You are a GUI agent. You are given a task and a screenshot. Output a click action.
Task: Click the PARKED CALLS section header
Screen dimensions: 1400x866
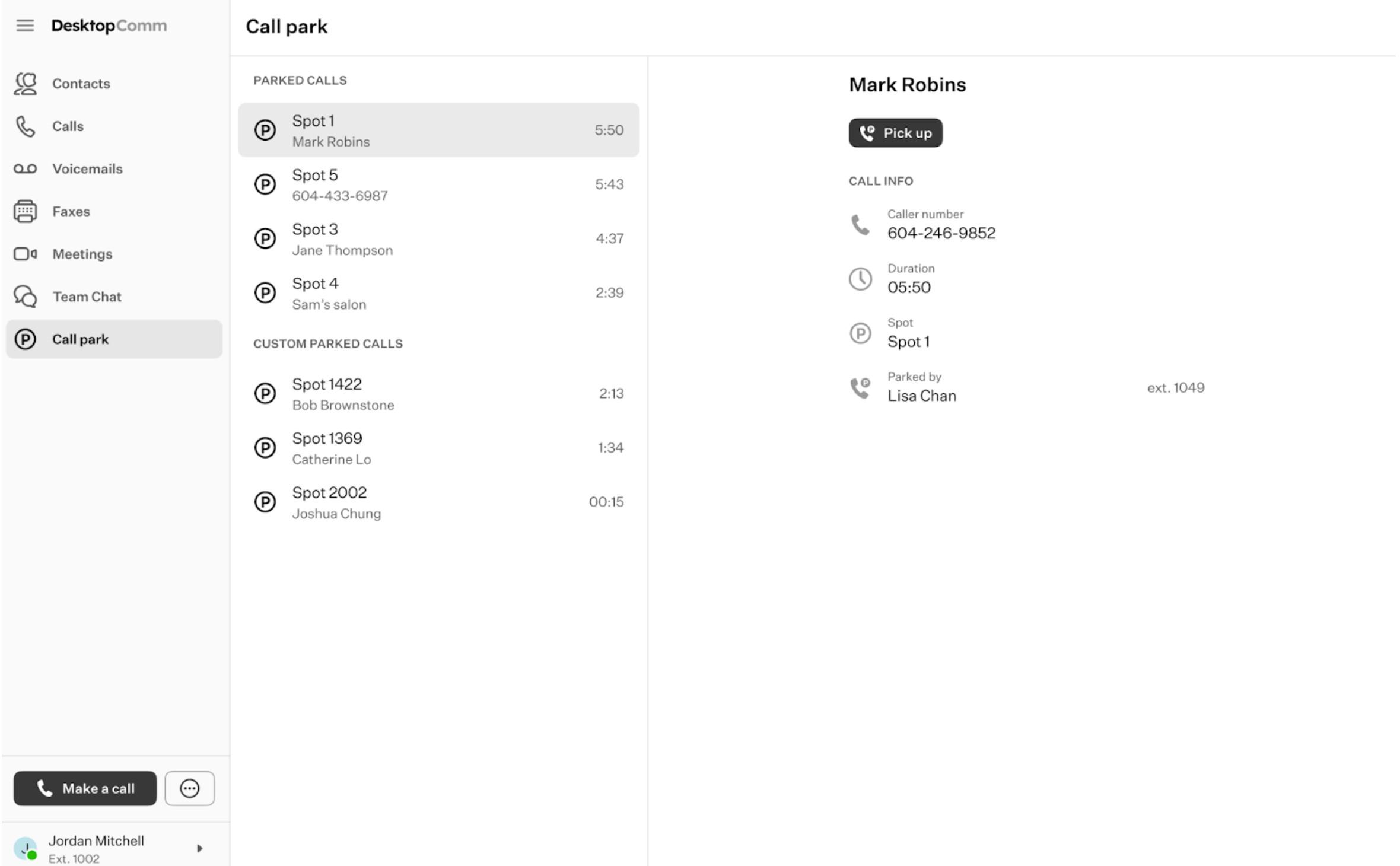point(300,81)
